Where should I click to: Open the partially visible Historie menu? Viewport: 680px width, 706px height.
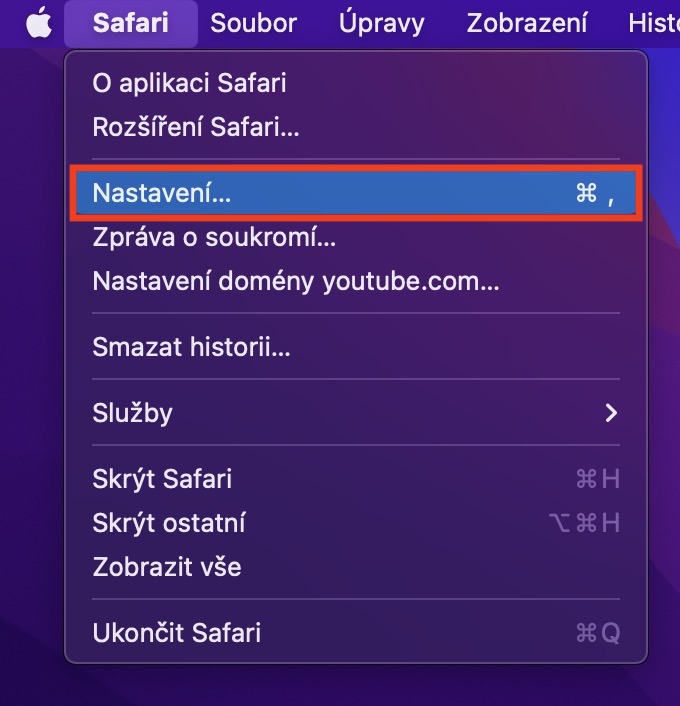tap(653, 23)
